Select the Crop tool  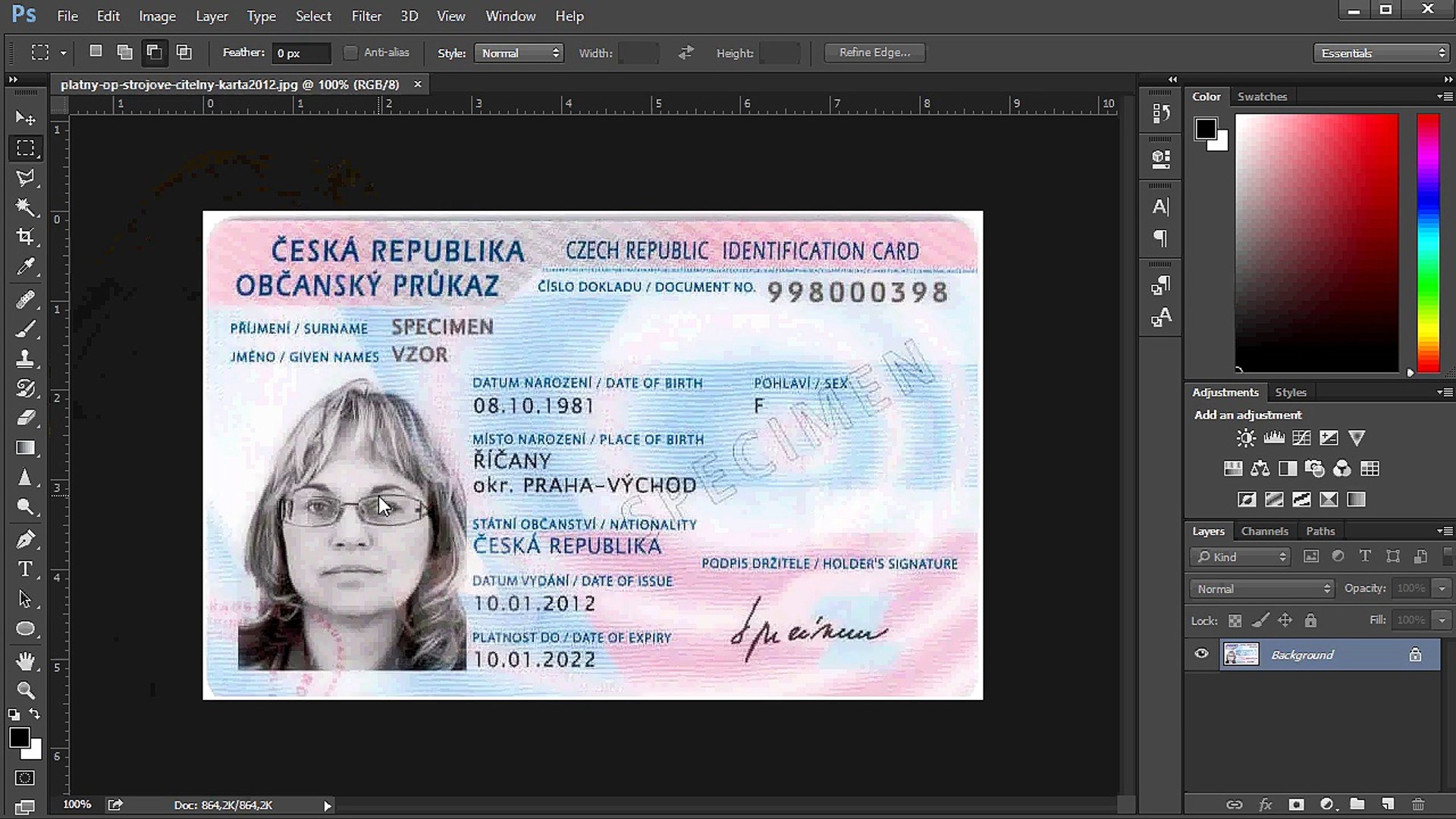(x=26, y=237)
